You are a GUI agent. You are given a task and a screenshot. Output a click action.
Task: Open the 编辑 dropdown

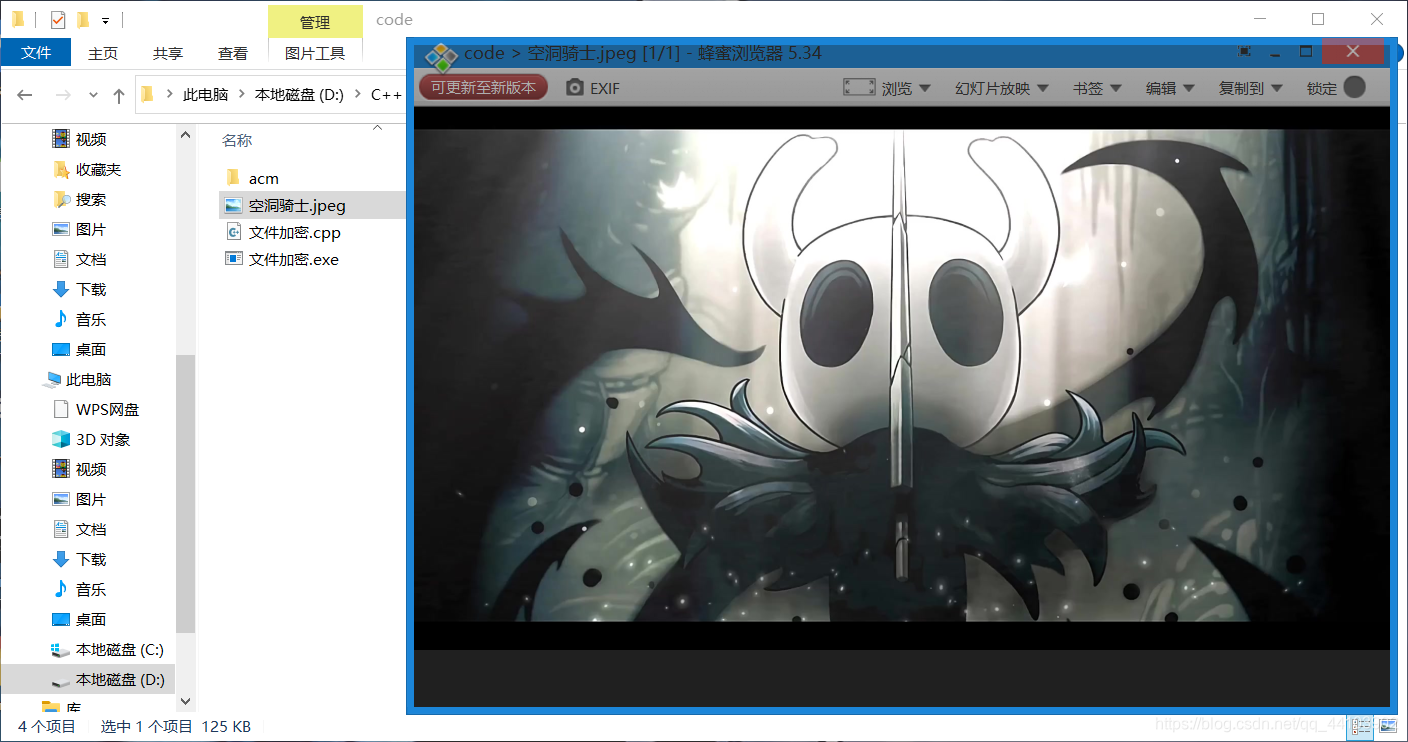click(1170, 88)
